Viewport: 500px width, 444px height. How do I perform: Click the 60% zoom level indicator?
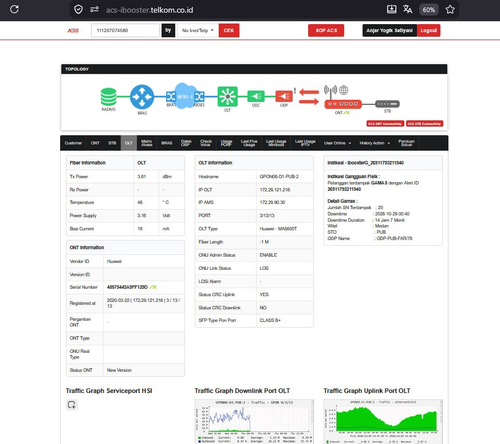(x=429, y=10)
